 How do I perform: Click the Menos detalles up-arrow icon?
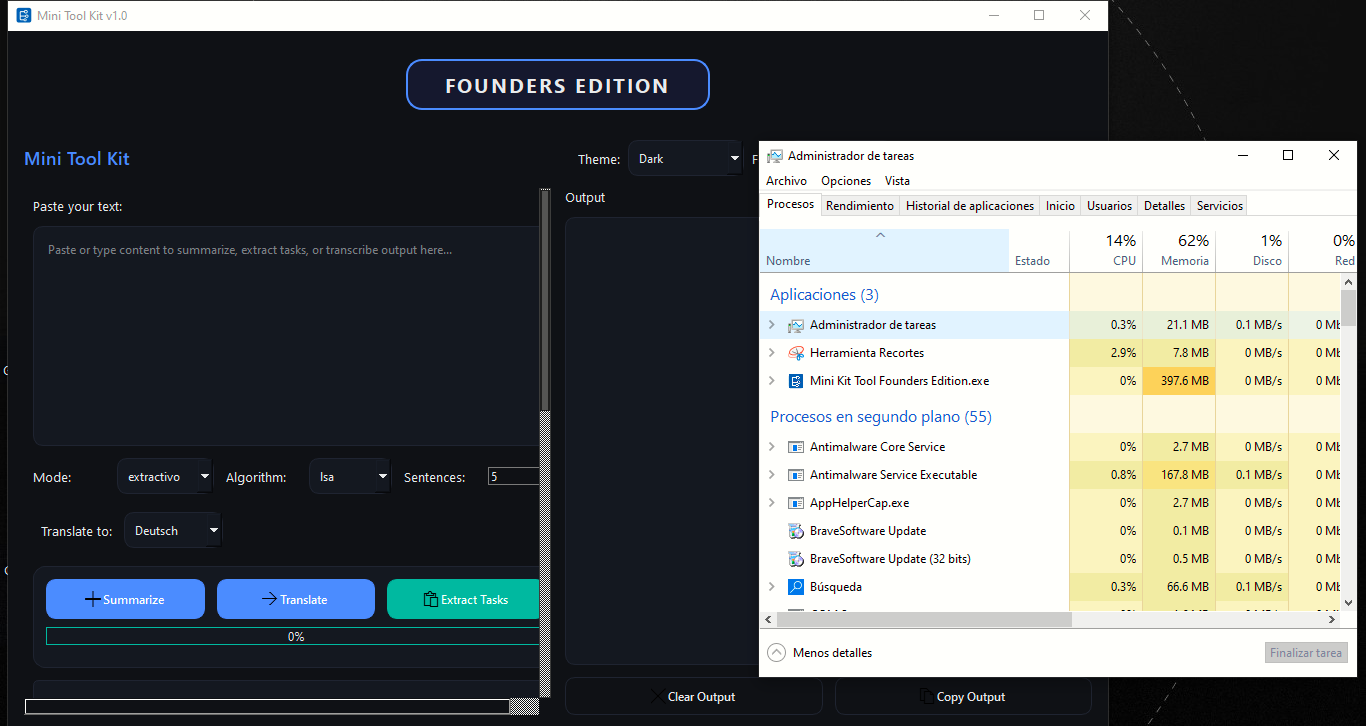(x=776, y=652)
